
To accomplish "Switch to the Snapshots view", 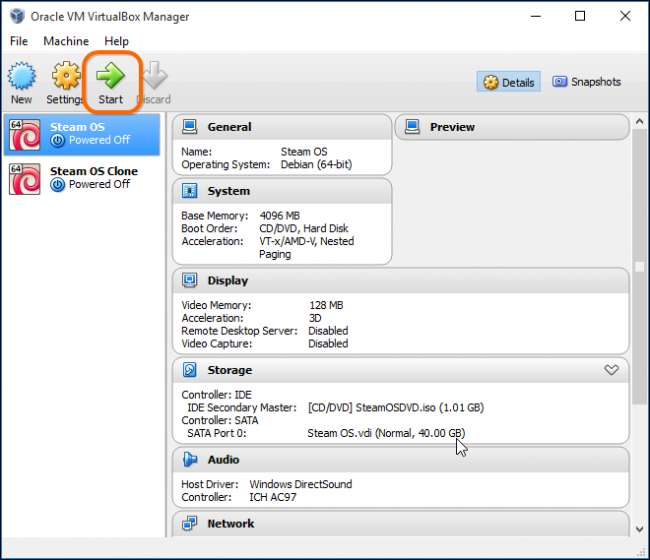I will pyautogui.click(x=587, y=82).
